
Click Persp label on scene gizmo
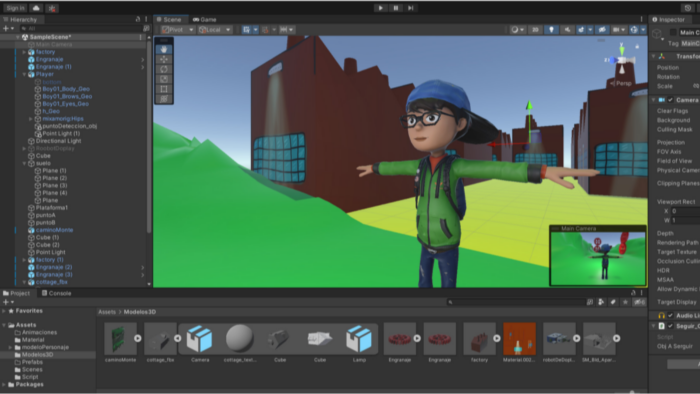tap(622, 83)
